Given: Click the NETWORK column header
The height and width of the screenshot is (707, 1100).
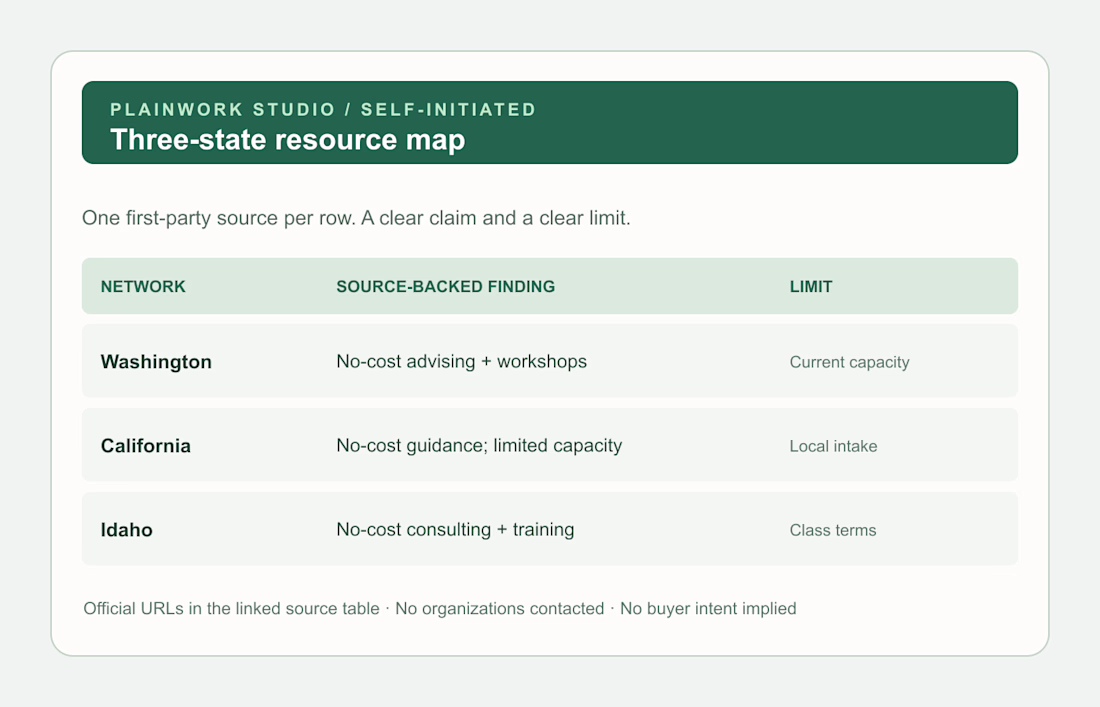Looking at the screenshot, I should pyautogui.click(x=143, y=286).
